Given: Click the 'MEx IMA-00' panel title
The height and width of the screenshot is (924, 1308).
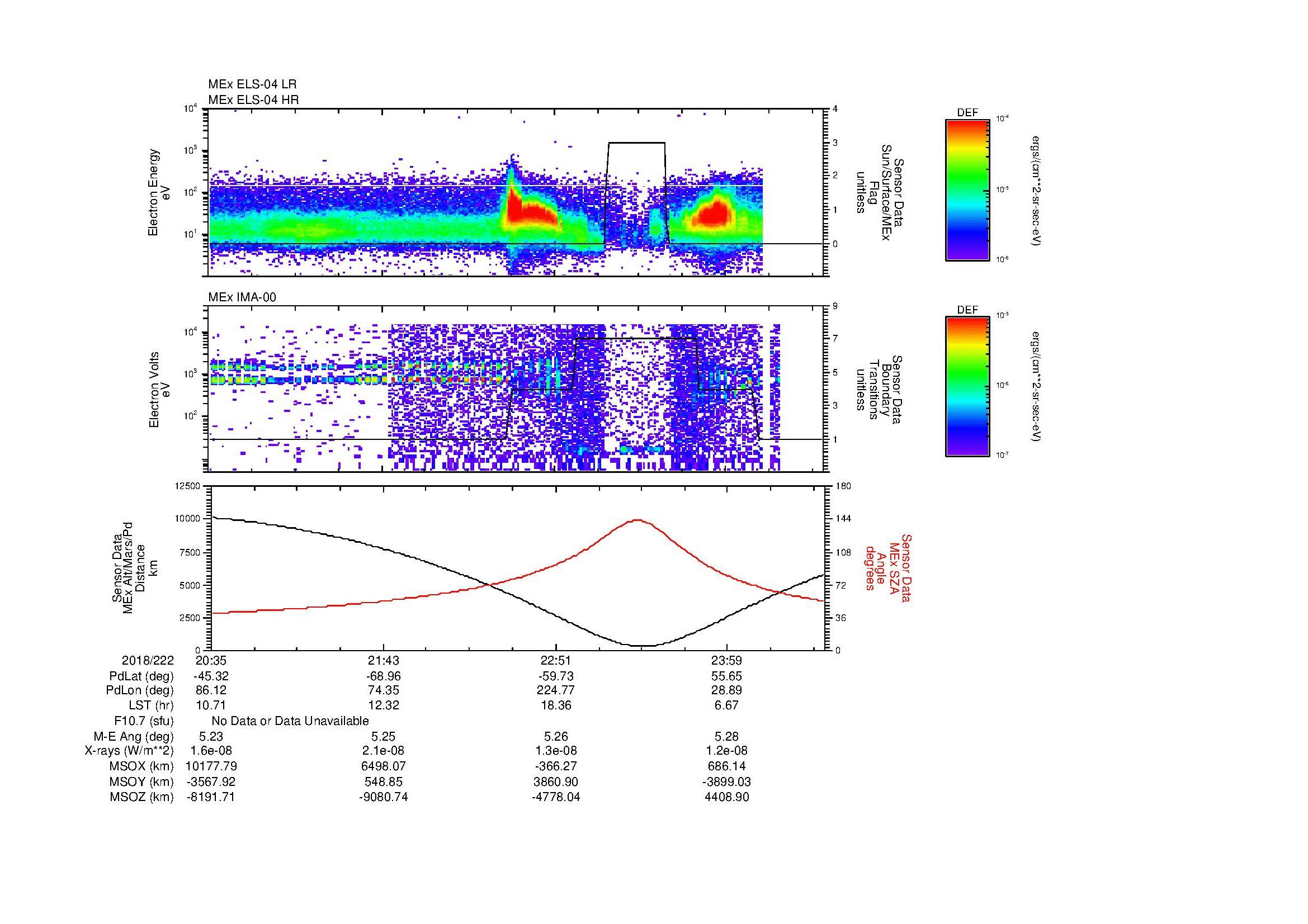Looking at the screenshot, I should pyautogui.click(x=242, y=297).
